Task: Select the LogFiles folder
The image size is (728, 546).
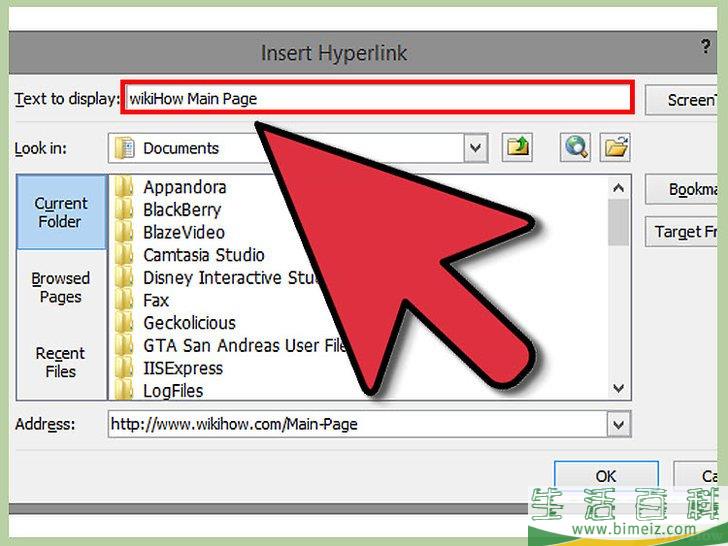Action: [159, 390]
